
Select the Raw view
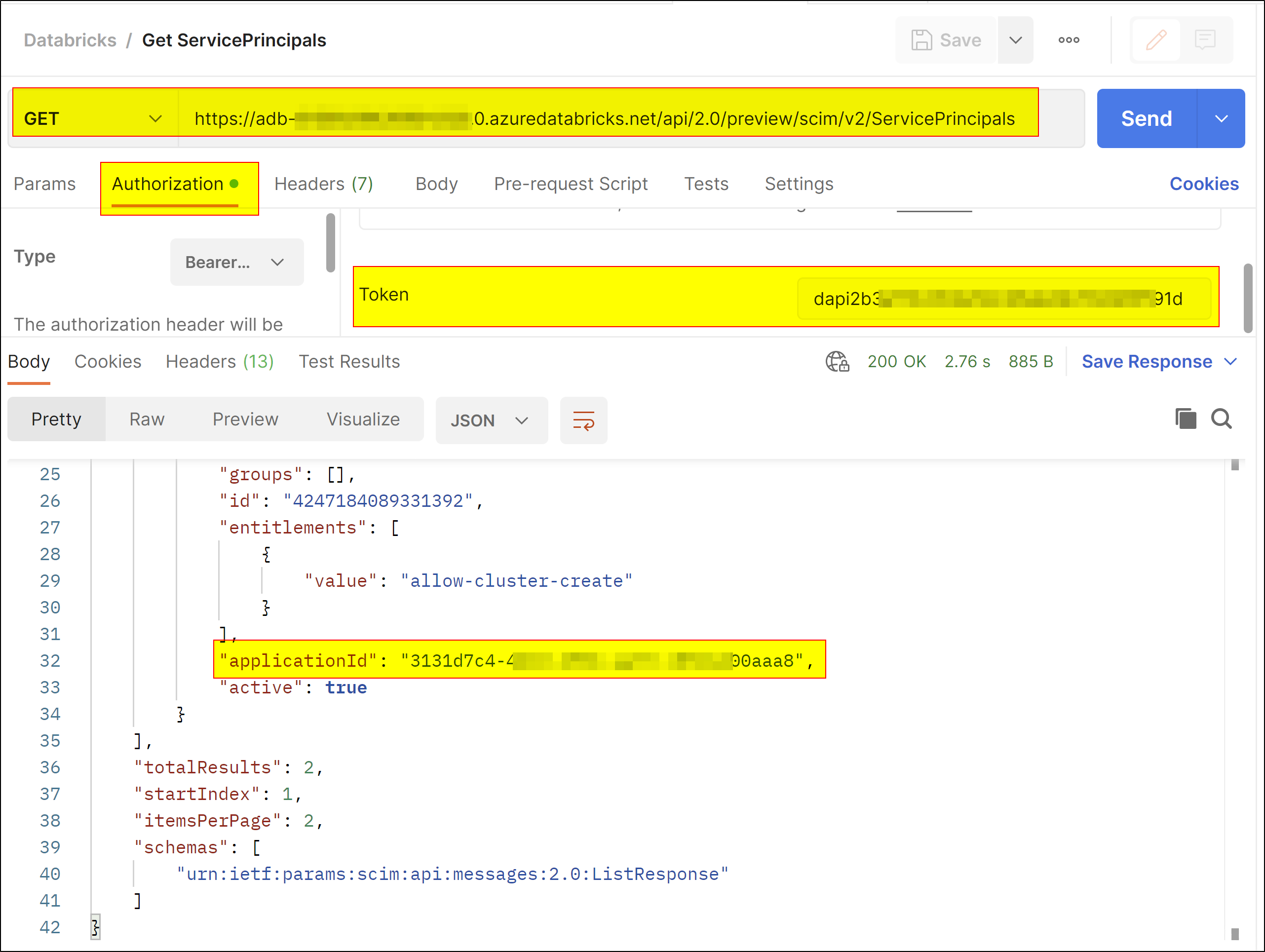coord(147,419)
